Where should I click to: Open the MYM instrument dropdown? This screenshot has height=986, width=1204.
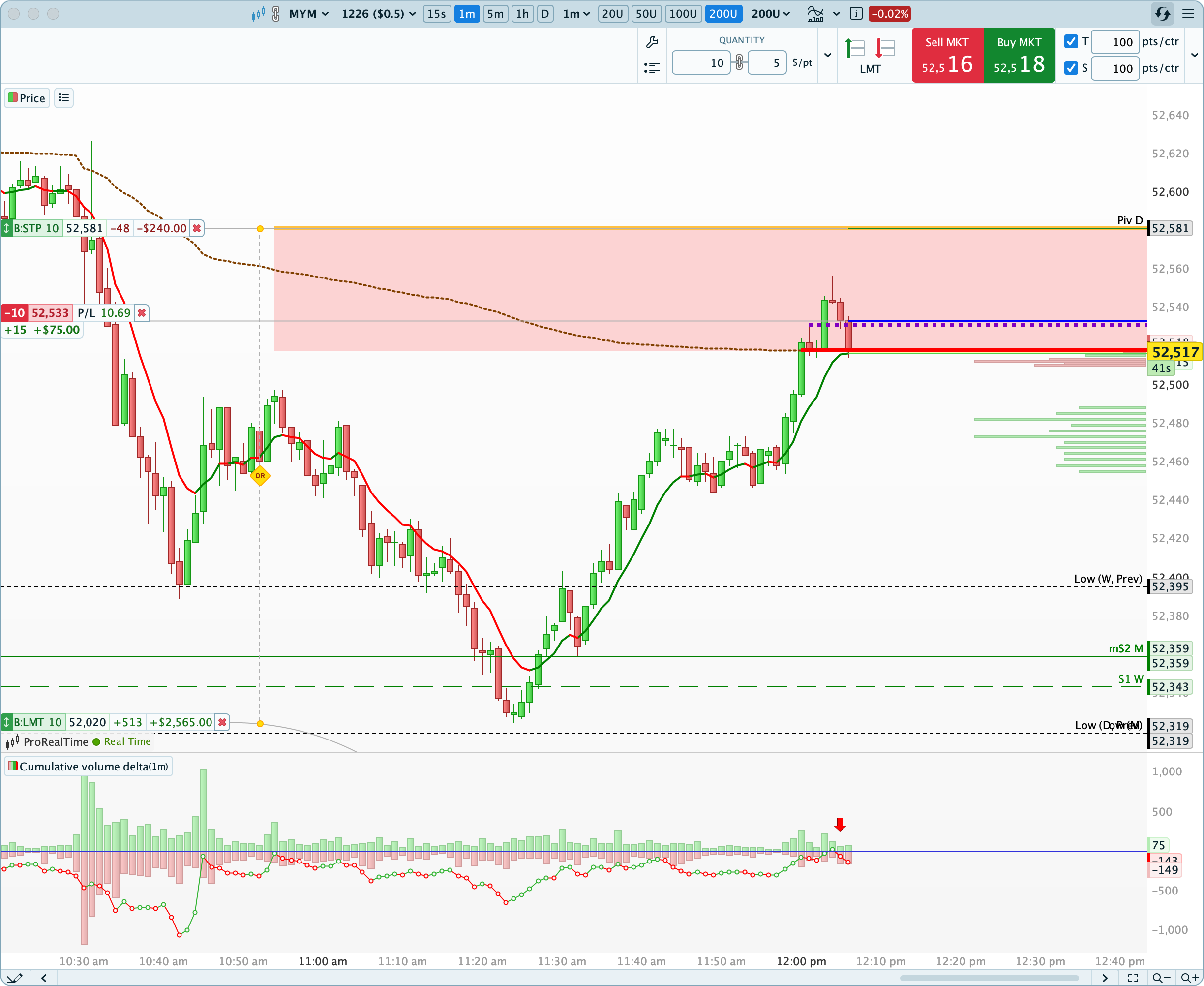pyautogui.click(x=309, y=14)
